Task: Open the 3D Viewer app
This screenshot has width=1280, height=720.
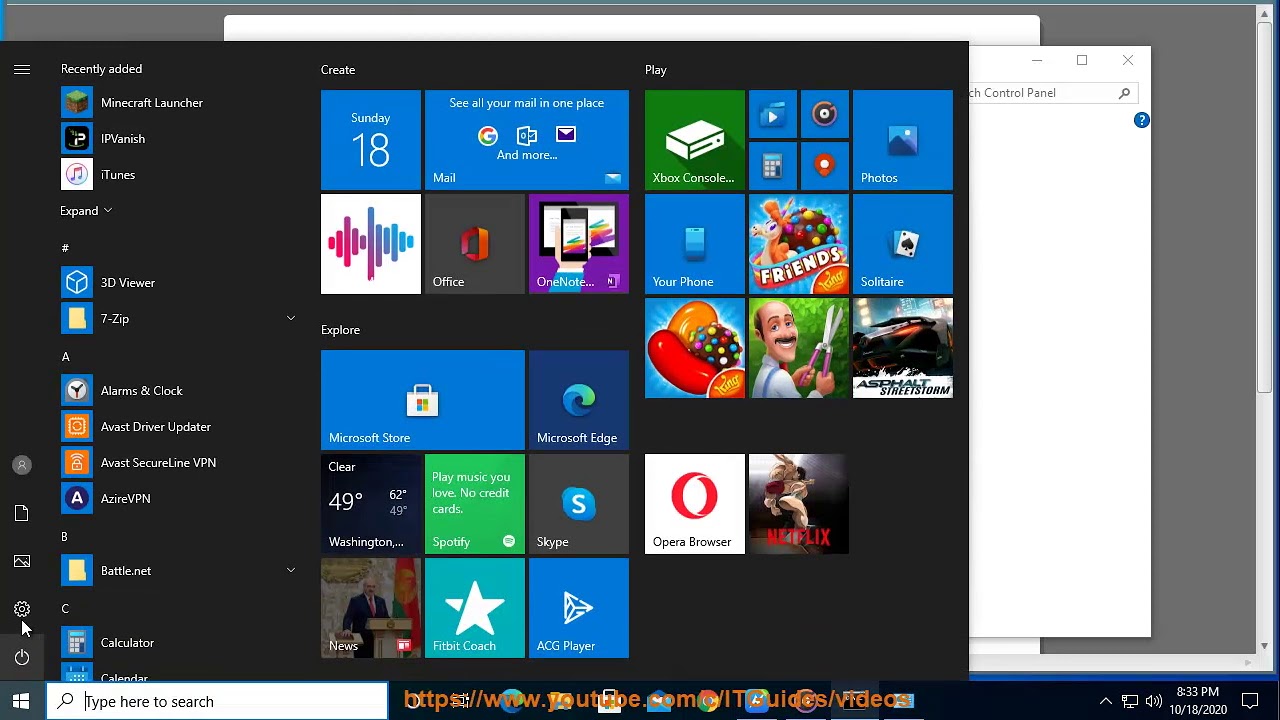Action: click(x=180, y=283)
